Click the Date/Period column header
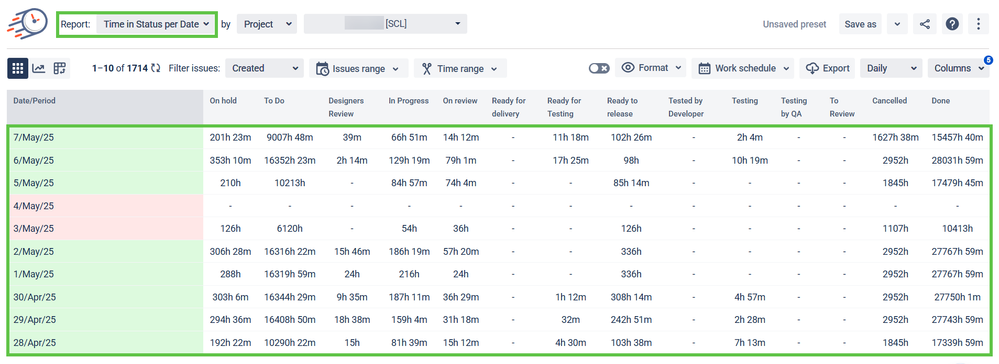This screenshot has width=999, height=364. tap(105, 106)
